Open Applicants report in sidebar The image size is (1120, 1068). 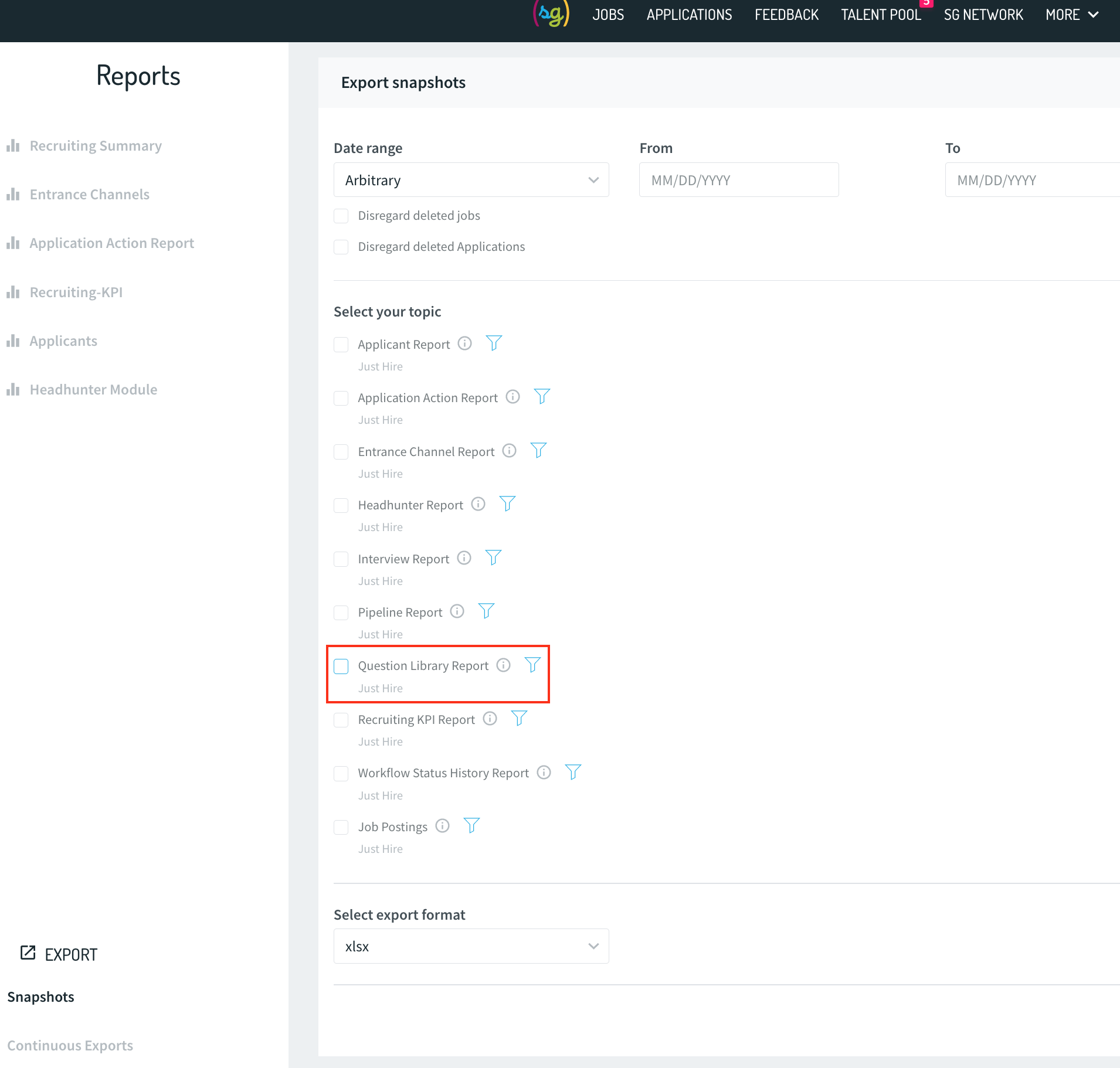tap(63, 341)
